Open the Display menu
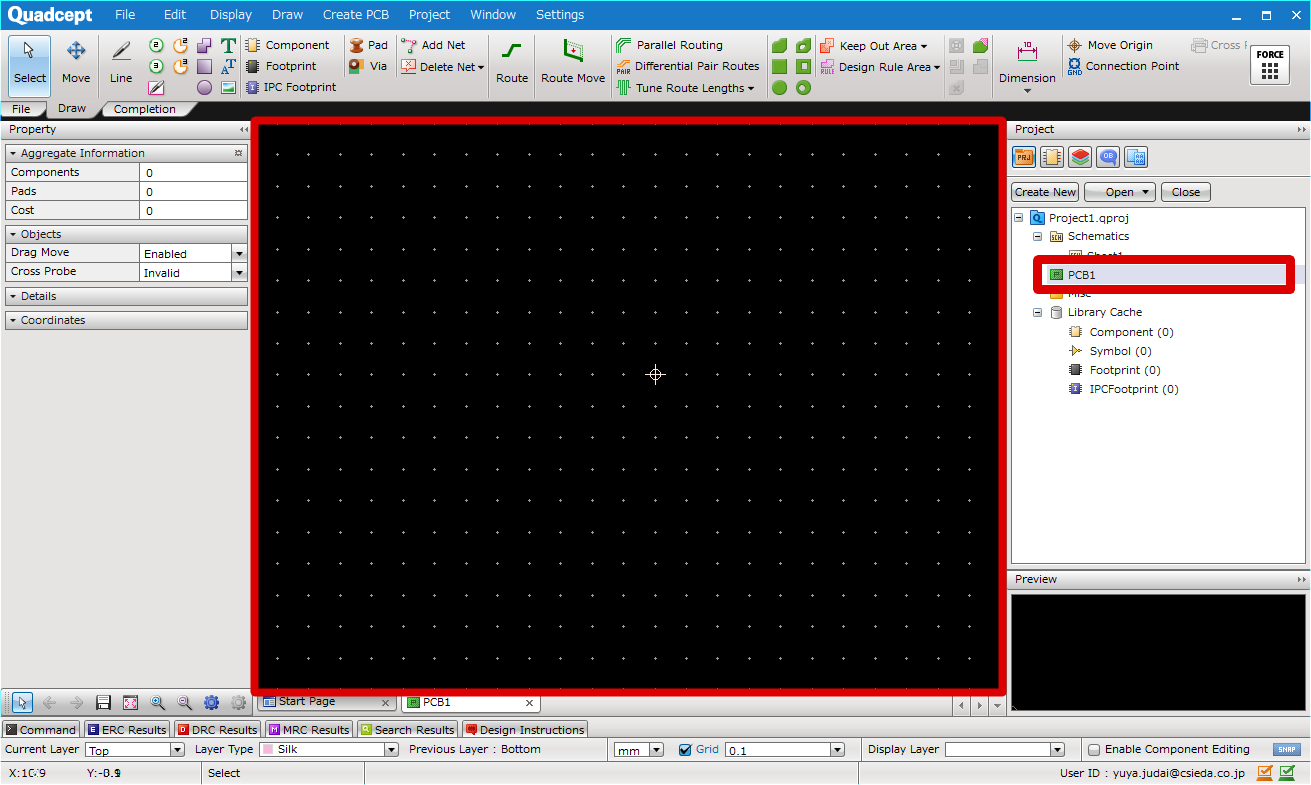Image resolution: width=1311 pixels, height=785 pixels. point(230,14)
